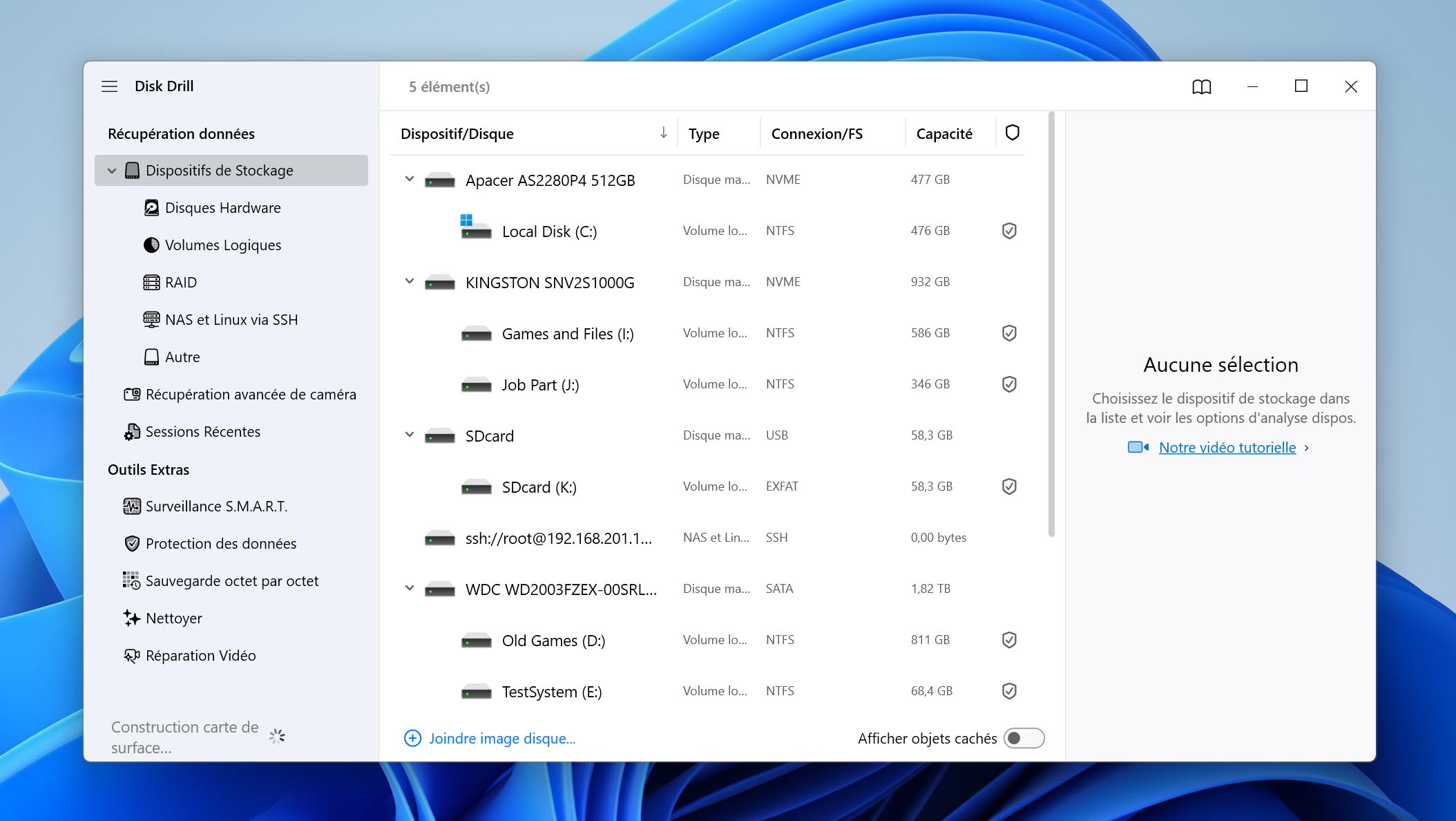Click the 1,82 TB capacity value

[930, 589]
